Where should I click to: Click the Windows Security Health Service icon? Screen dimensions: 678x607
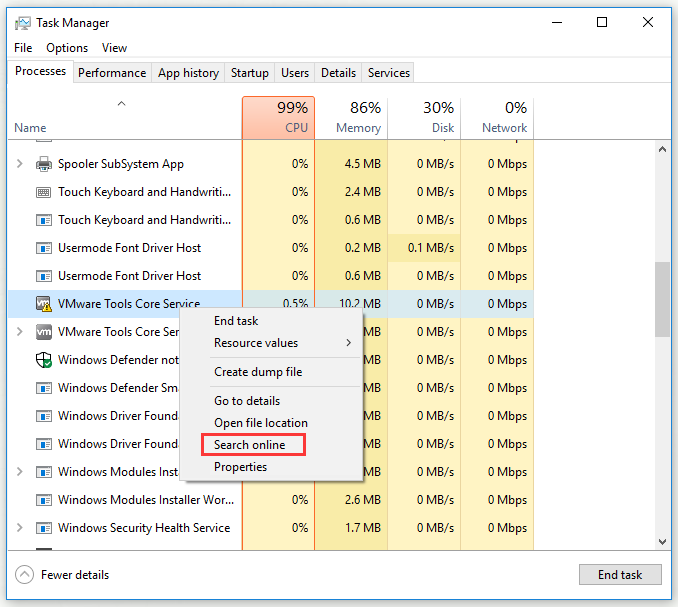[x=44, y=528]
